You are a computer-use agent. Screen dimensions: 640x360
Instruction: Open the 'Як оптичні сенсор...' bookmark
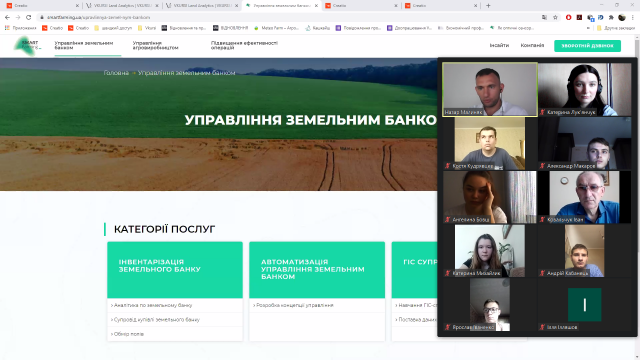coord(512,28)
